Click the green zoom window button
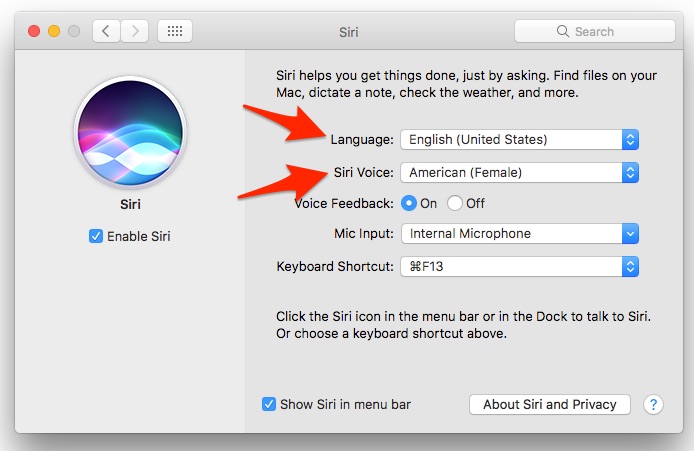The image size is (694, 451). coord(73,31)
